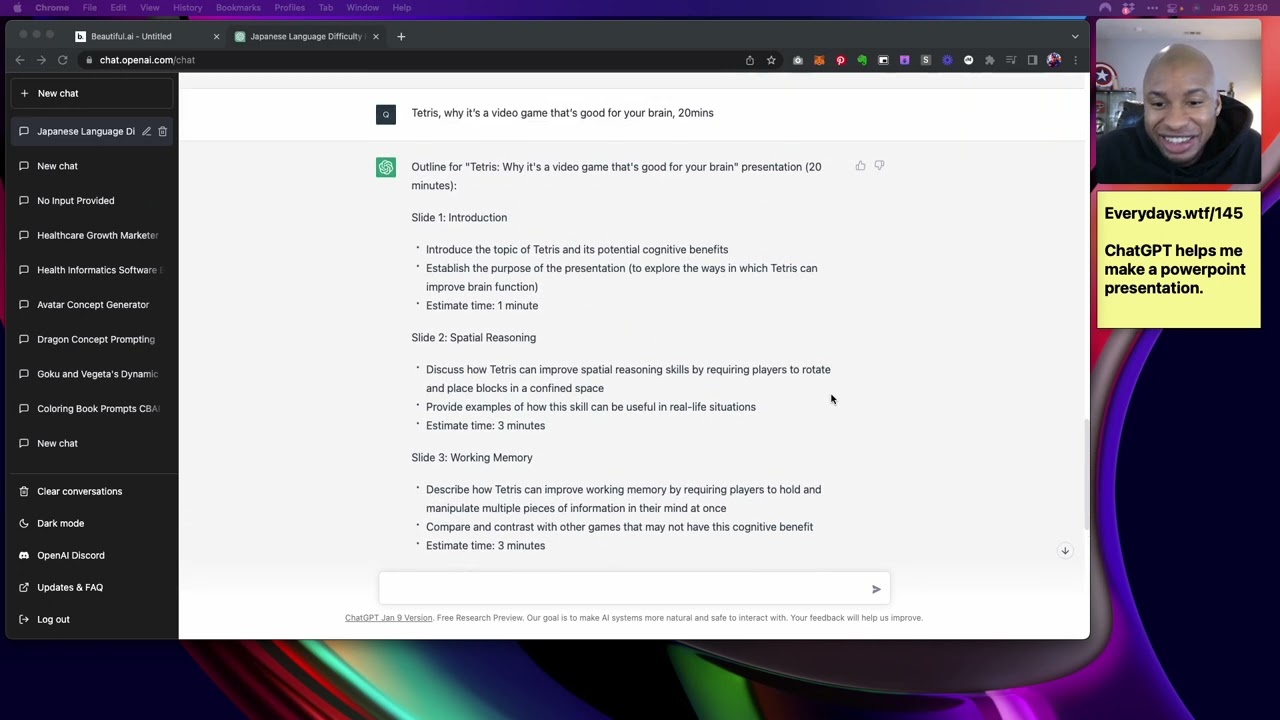Open the Bookmarks menu in menu bar
1280x720 pixels.
pyautogui.click(x=238, y=8)
